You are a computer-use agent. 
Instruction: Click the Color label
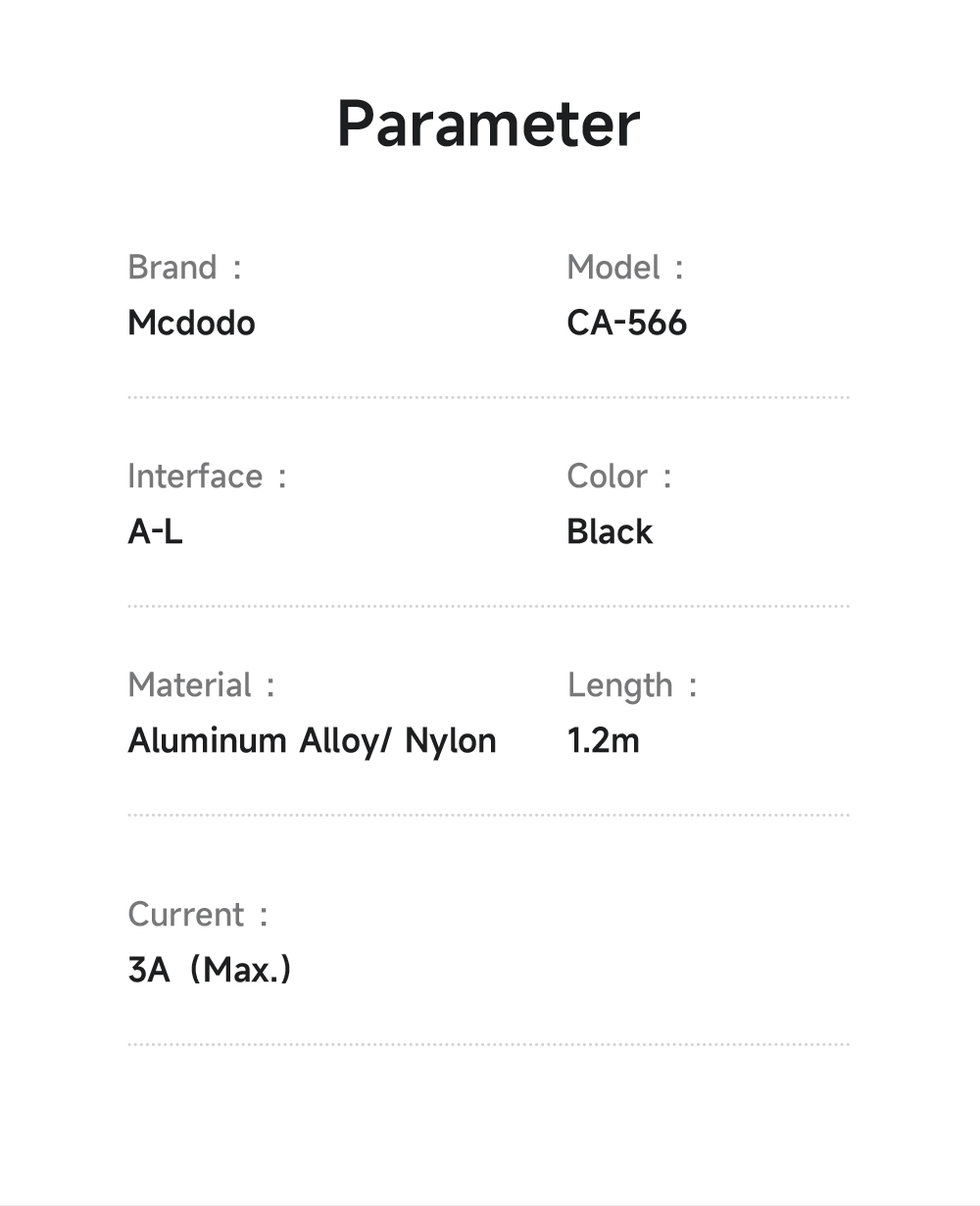[x=608, y=477]
